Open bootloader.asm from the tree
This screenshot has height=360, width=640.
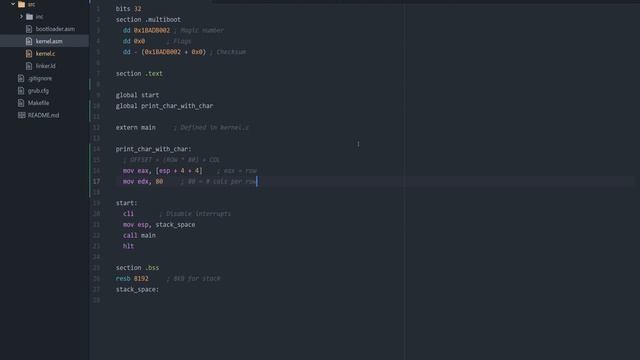55,29
